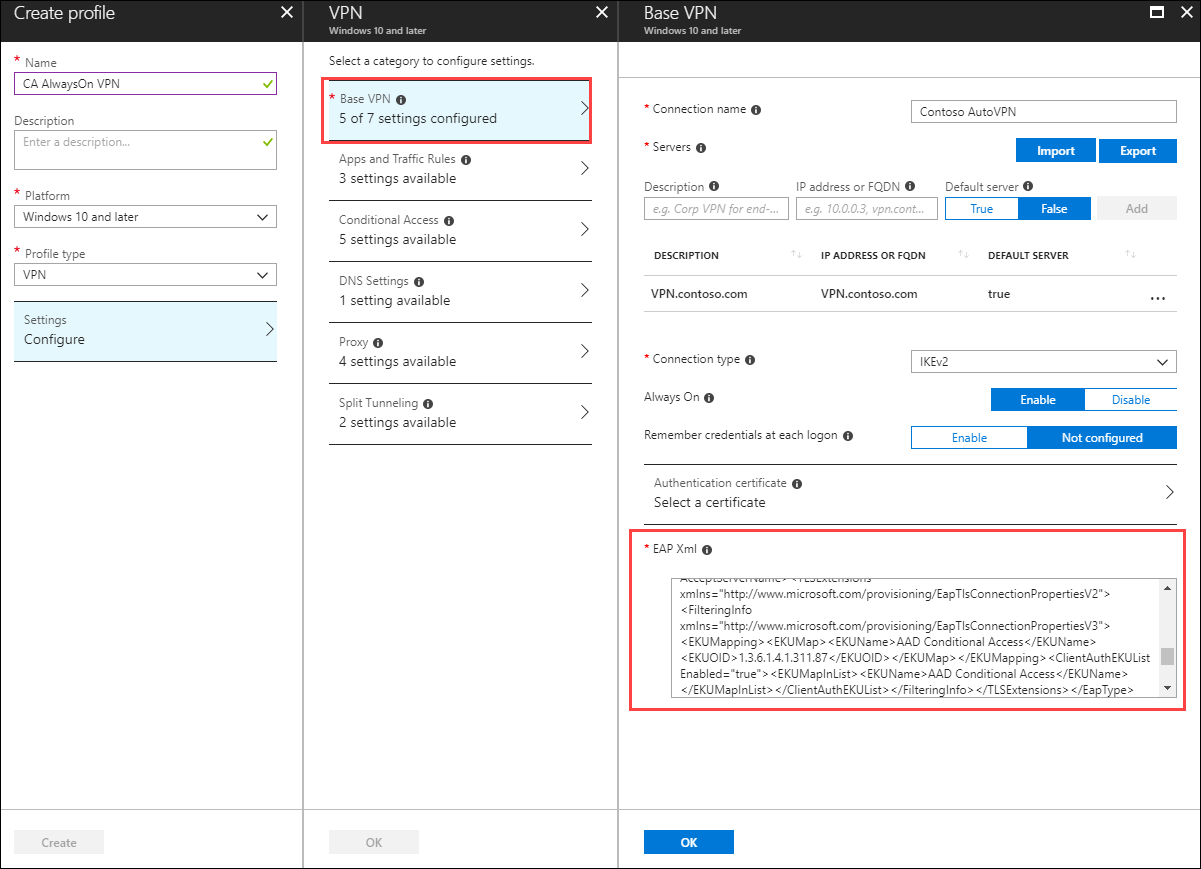Click the info icon beside Base VPN category
The image size is (1201, 869).
[x=401, y=99]
